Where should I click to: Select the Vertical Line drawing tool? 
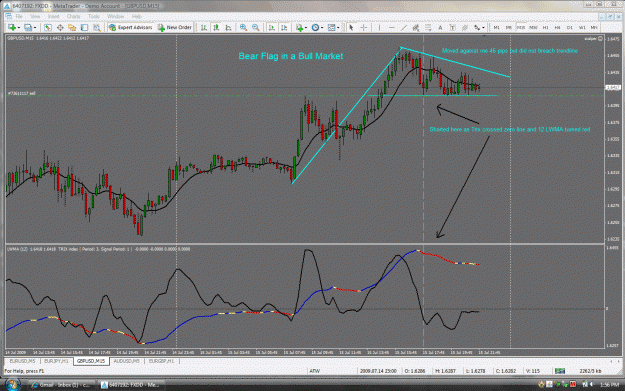[379, 28]
